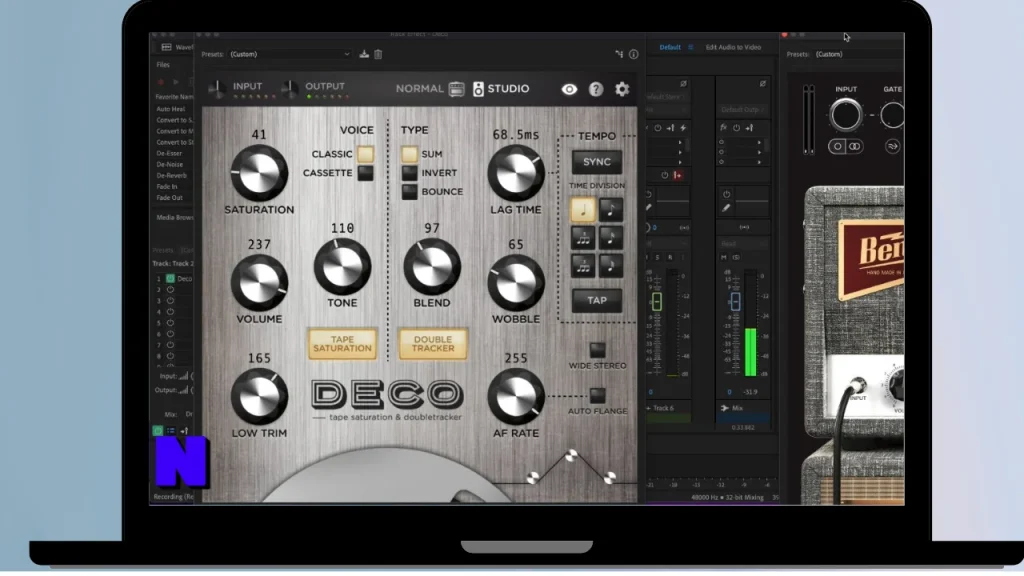This screenshot has width=1024, height=576.
Task: Enable the Cassette voice option
Action: [366, 173]
